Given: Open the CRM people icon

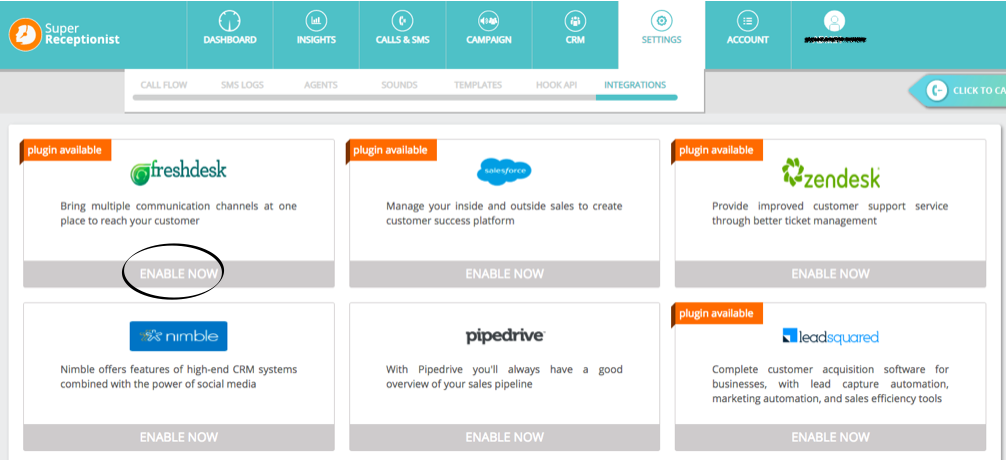Looking at the screenshot, I should [575, 21].
